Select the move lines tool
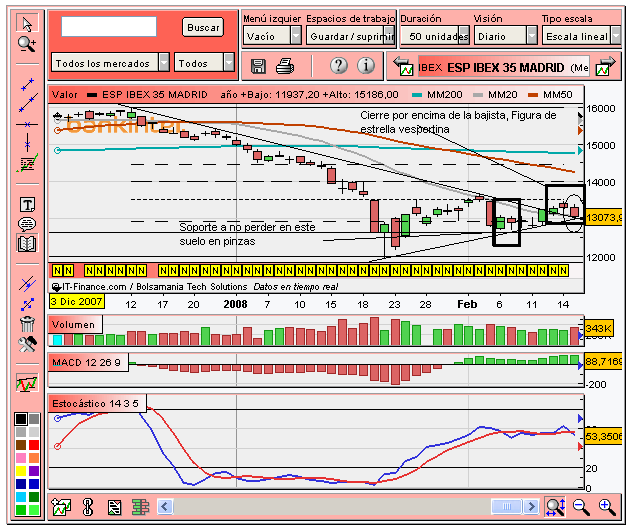 (x=27, y=284)
